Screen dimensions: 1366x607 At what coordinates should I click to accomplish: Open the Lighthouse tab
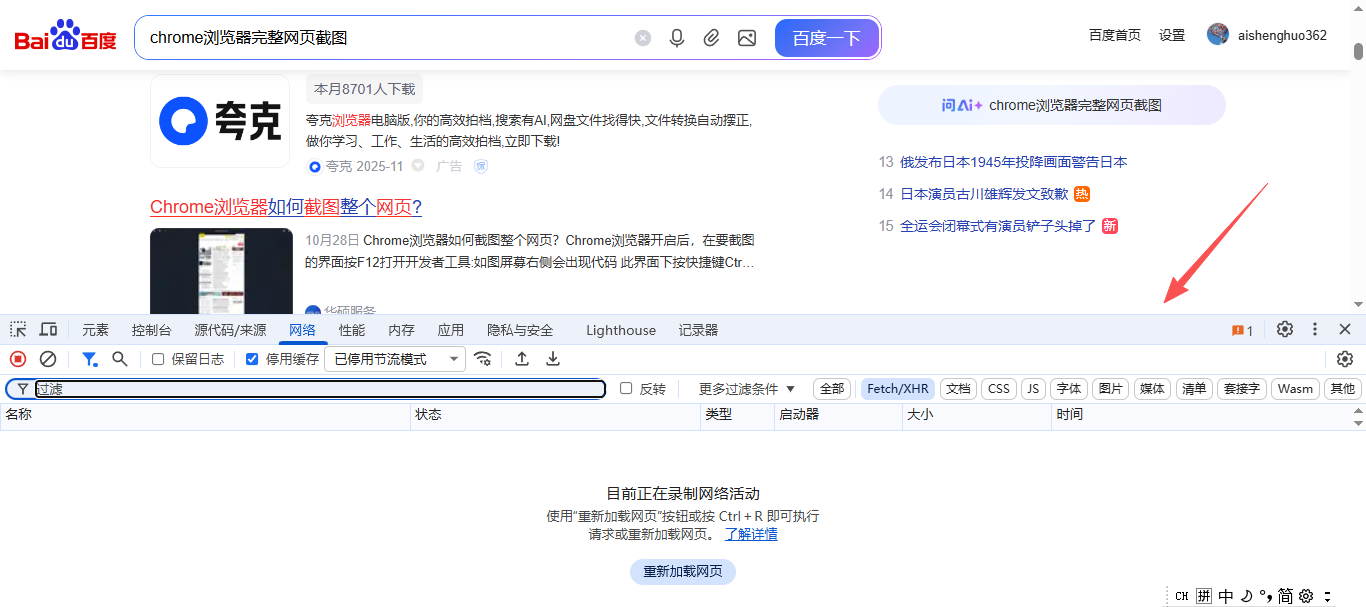[621, 330]
